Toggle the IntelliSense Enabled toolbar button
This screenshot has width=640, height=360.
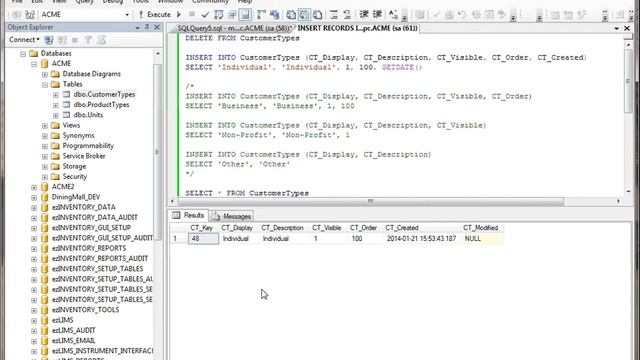click(x=245, y=15)
